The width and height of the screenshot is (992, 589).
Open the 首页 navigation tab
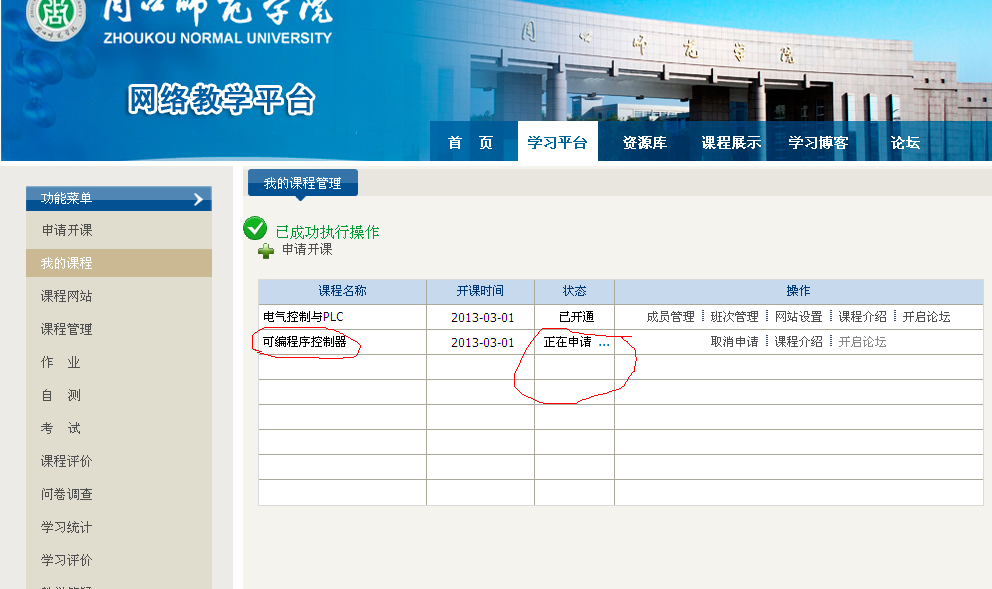point(470,143)
